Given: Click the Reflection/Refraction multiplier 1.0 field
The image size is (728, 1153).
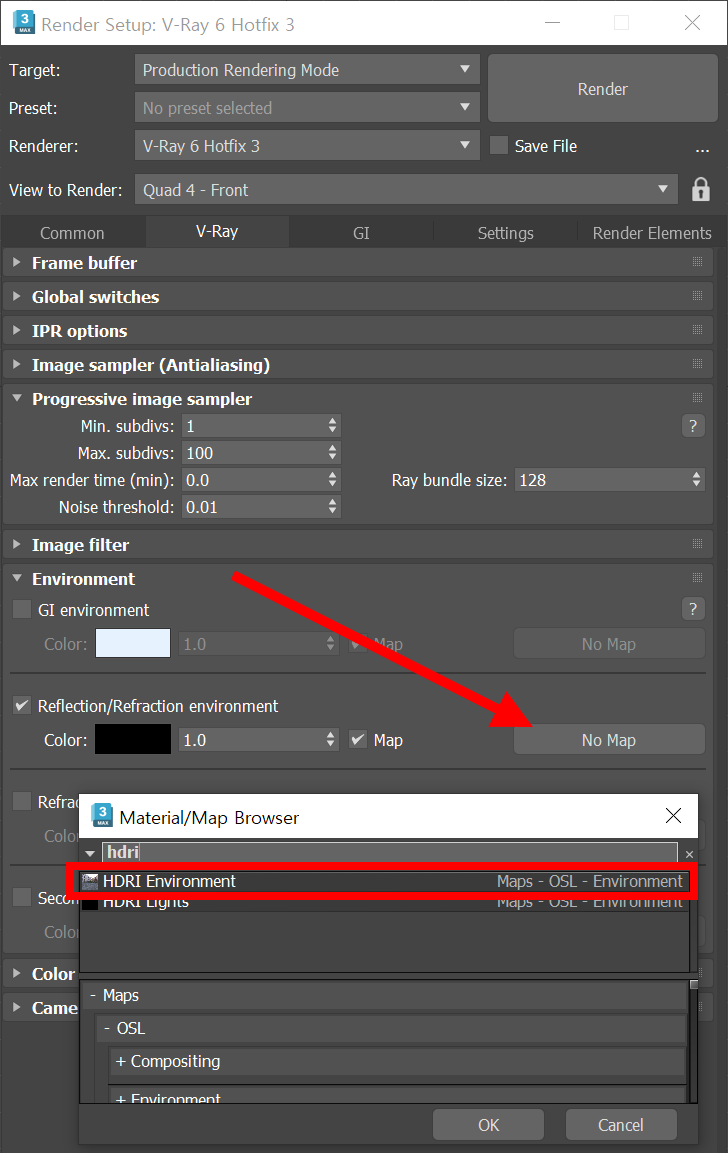Looking at the screenshot, I should (x=251, y=739).
